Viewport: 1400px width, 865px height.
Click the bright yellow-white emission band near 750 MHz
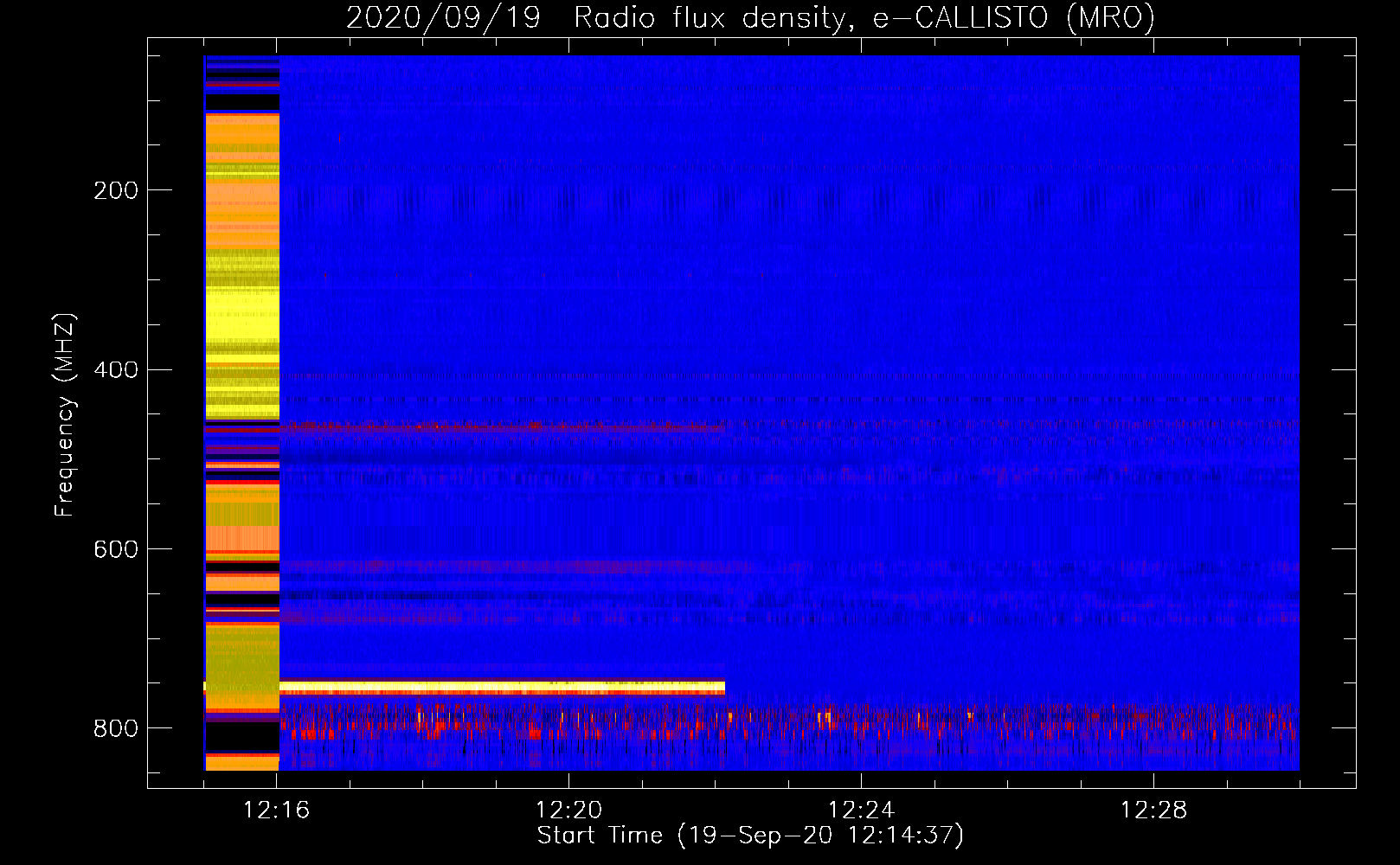[x=502, y=687]
